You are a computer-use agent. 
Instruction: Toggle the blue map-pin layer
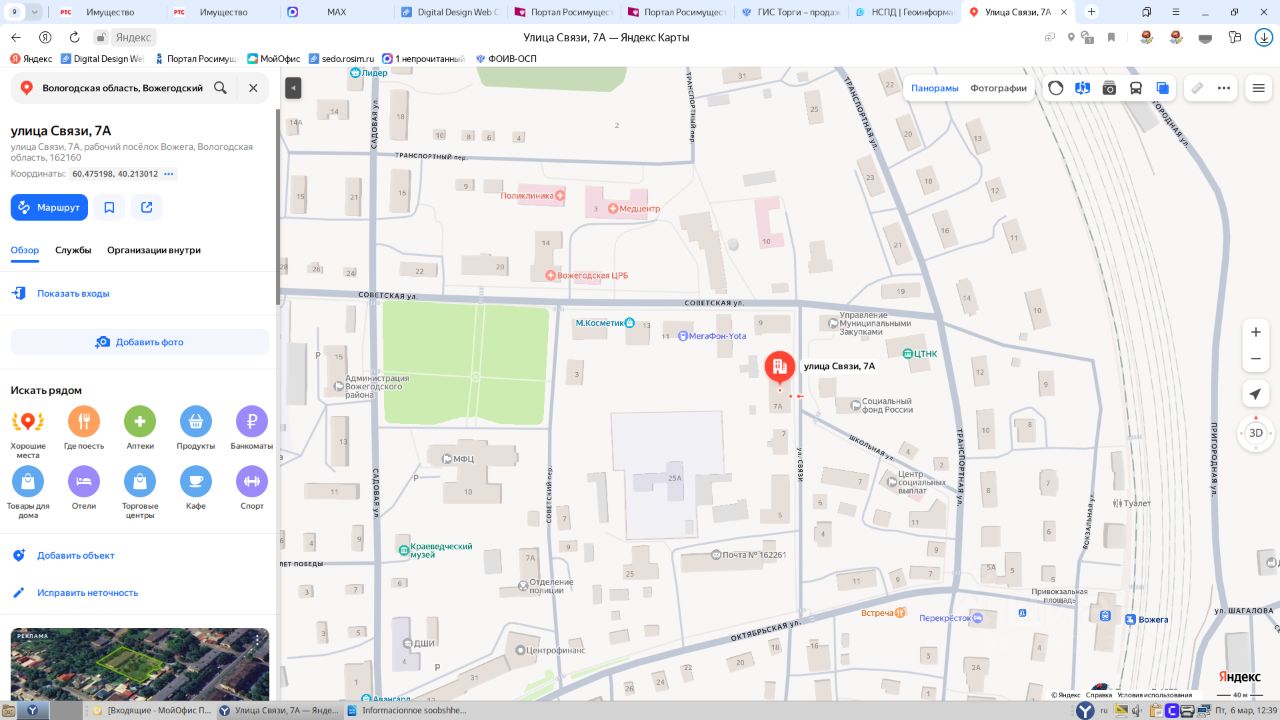coord(1082,88)
